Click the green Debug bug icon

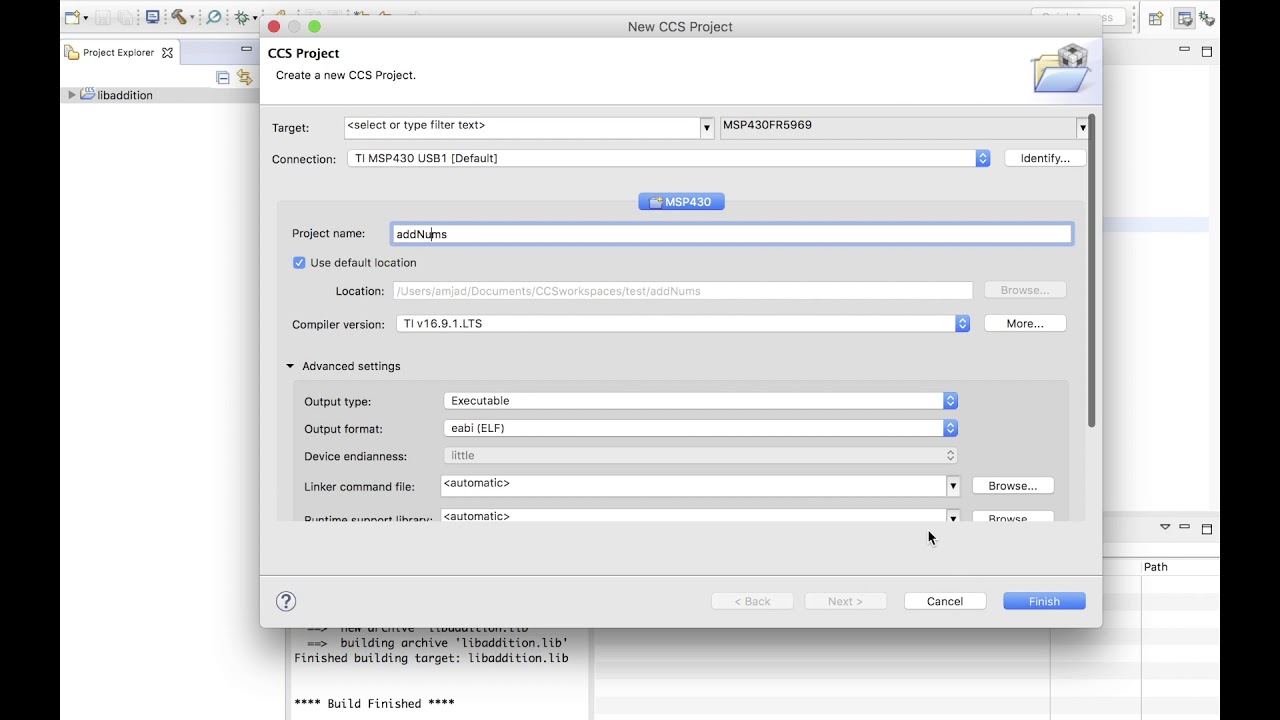point(242,17)
